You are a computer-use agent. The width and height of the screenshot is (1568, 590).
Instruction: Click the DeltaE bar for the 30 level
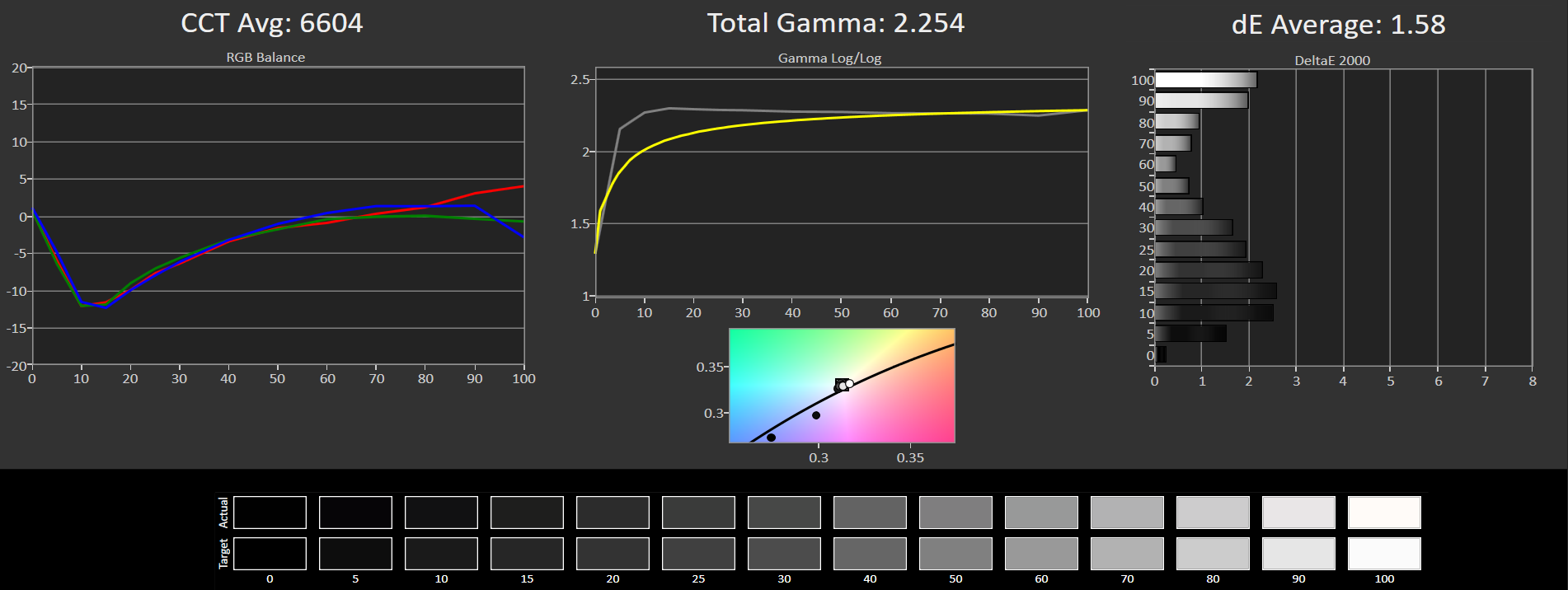(1194, 227)
